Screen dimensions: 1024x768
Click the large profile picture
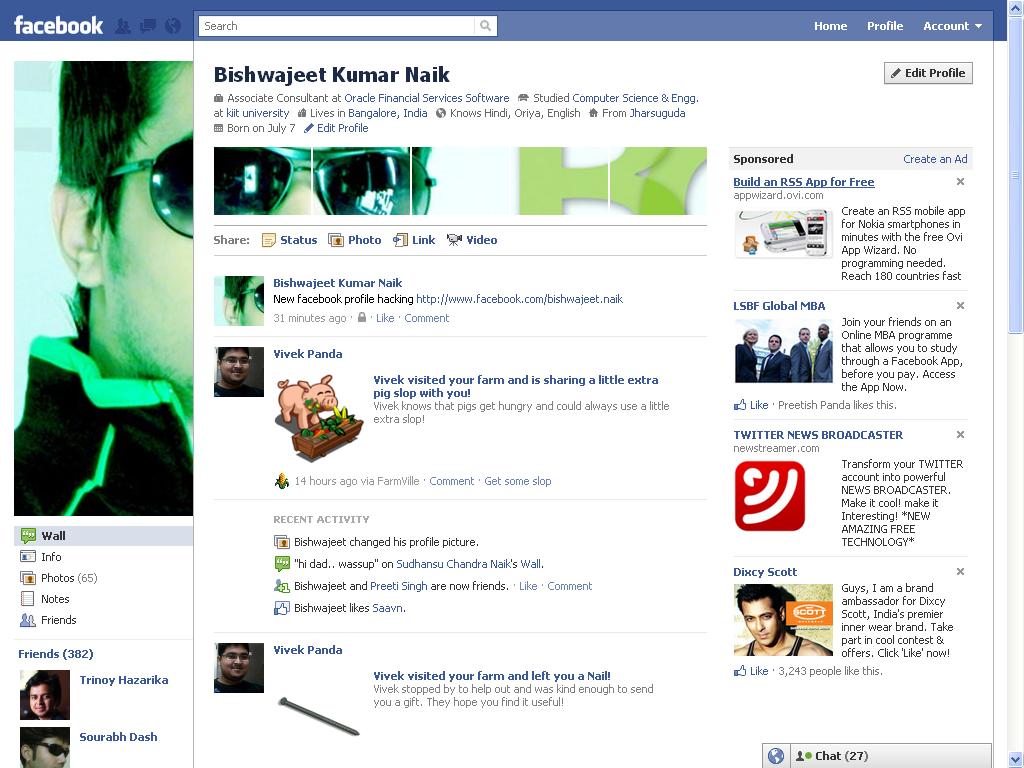coord(103,289)
